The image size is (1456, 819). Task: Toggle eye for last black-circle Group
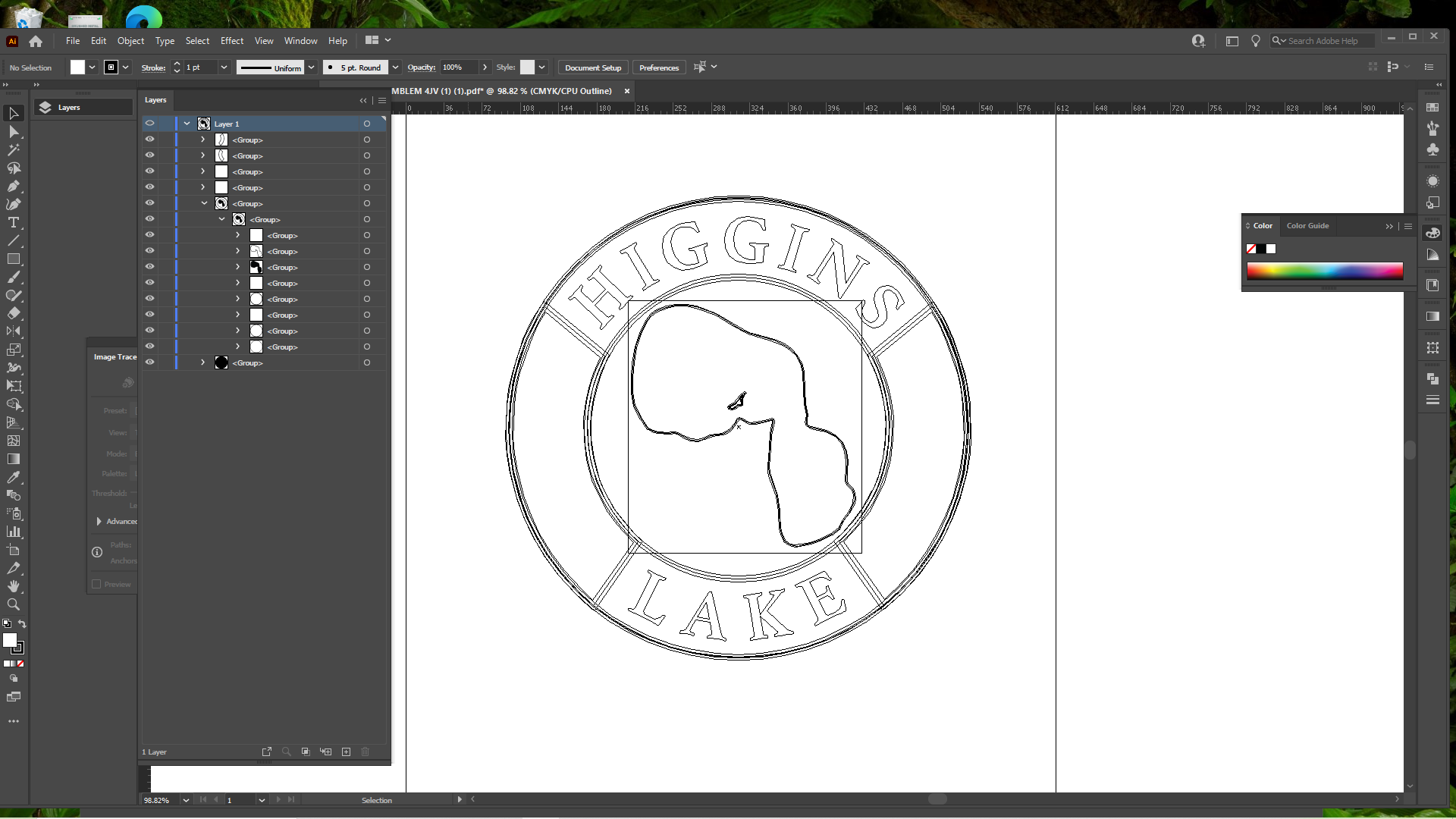pyautogui.click(x=149, y=362)
